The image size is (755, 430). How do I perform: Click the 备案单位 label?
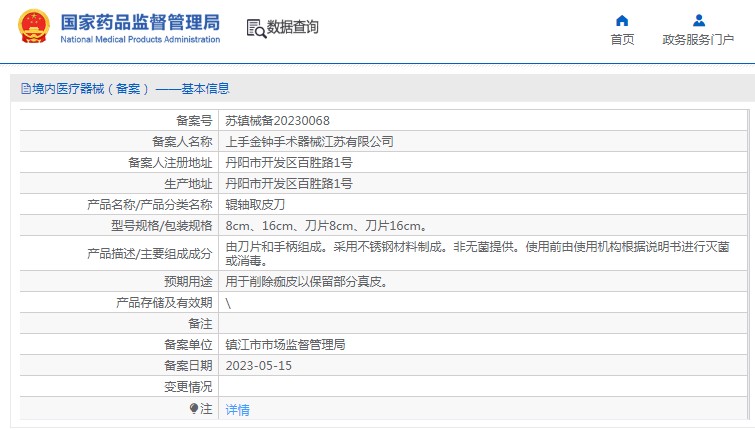pos(188,345)
